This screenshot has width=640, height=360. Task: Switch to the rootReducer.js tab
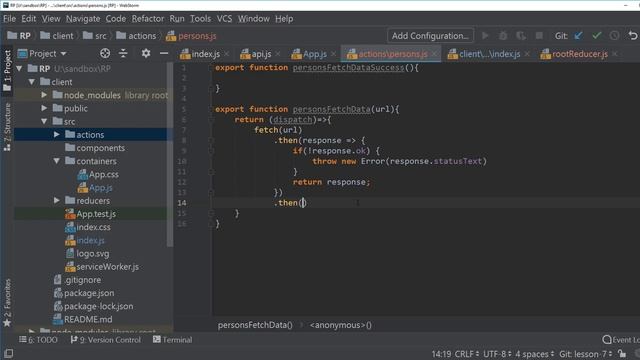(x=580, y=54)
